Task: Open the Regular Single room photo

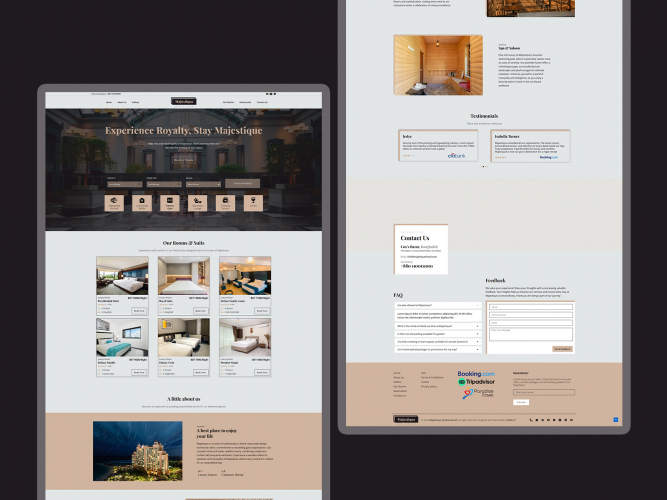Action: click(245, 337)
